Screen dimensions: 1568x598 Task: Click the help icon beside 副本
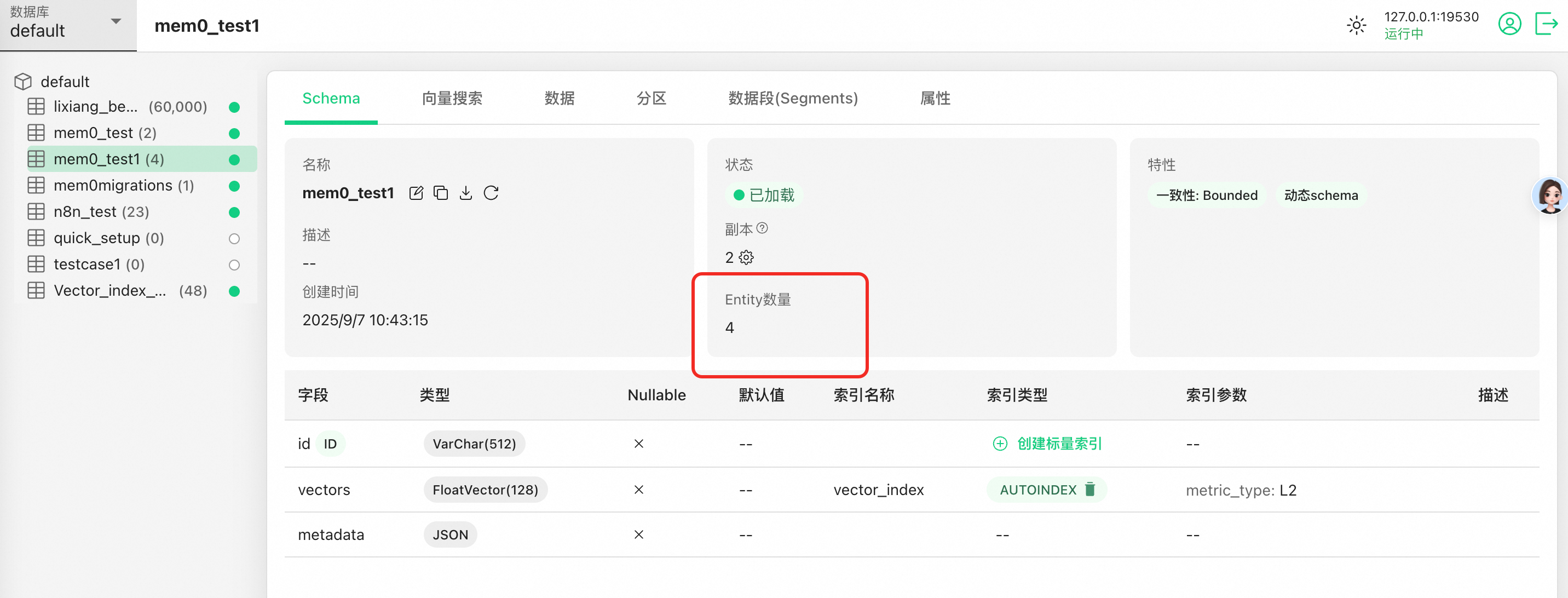(762, 228)
